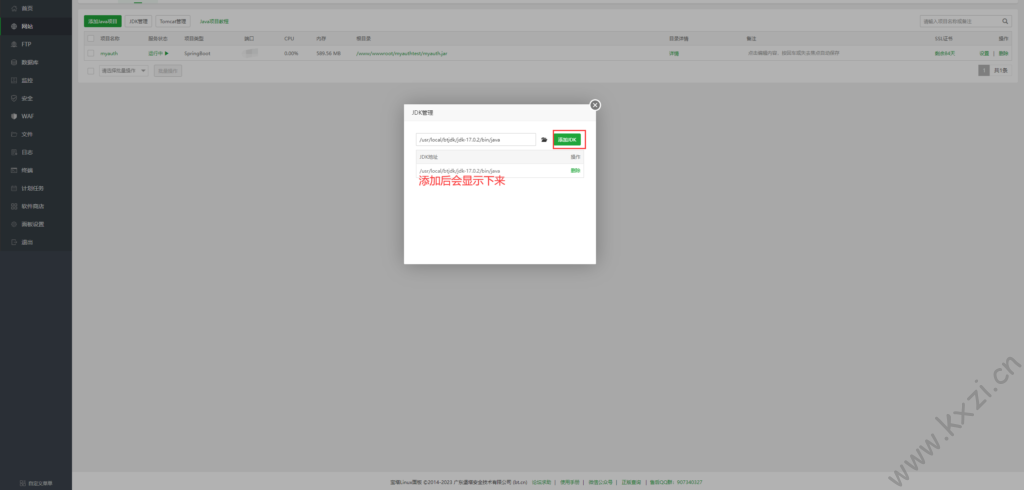Open 首页 in the sidebar
Image resolution: width=1024 pixels, height=490 pixels.
click(x=27, y=8)
